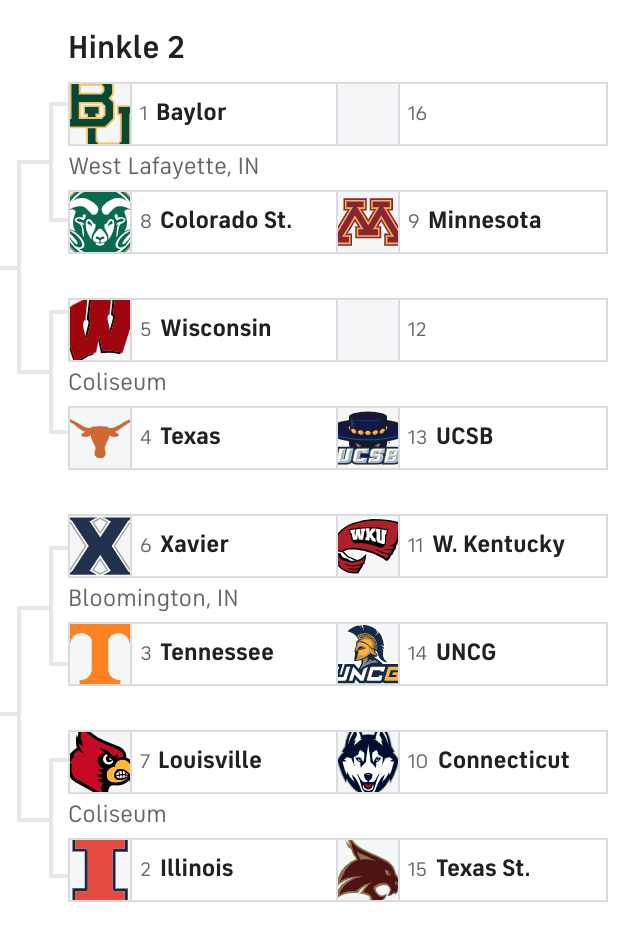The image size is (634, 936).
Task: Open the W. Kentucky team link
Action: [498, 544]
